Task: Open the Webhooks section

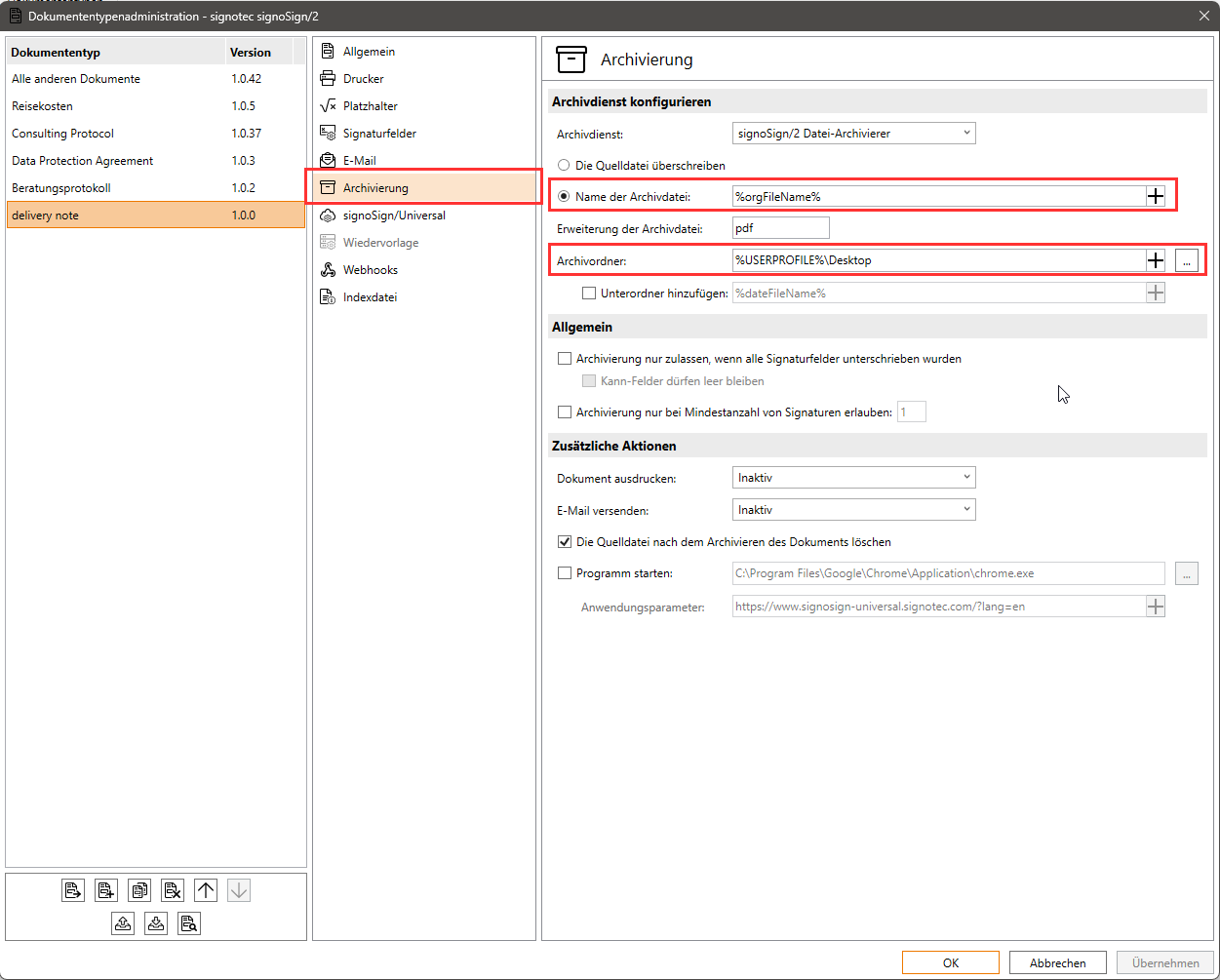Action: tap(370, 270)
